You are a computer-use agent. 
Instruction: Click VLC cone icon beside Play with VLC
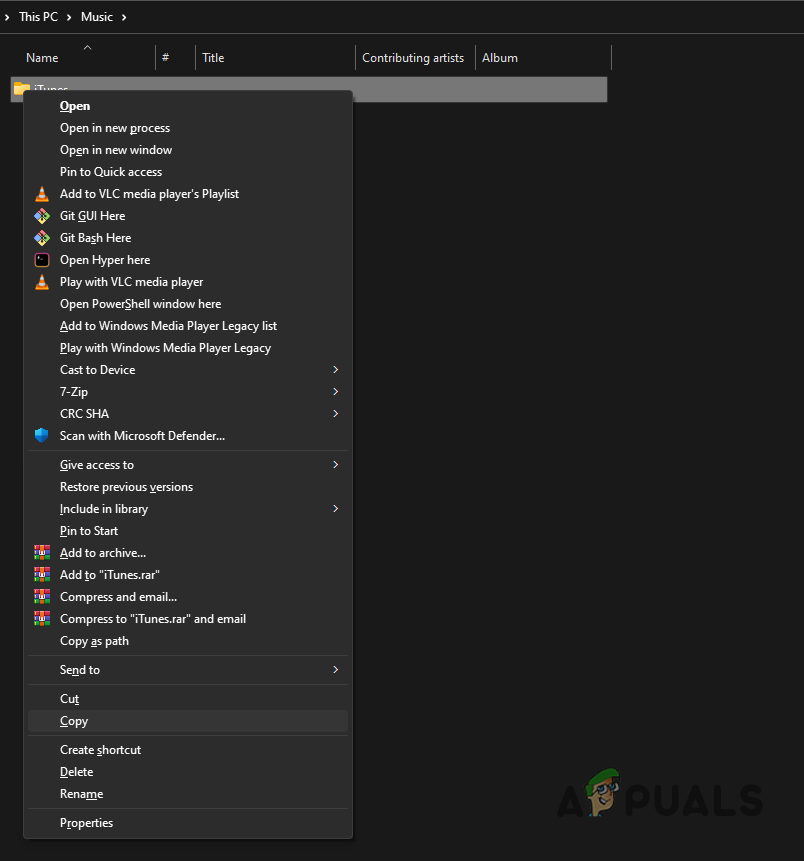[42, 282]
